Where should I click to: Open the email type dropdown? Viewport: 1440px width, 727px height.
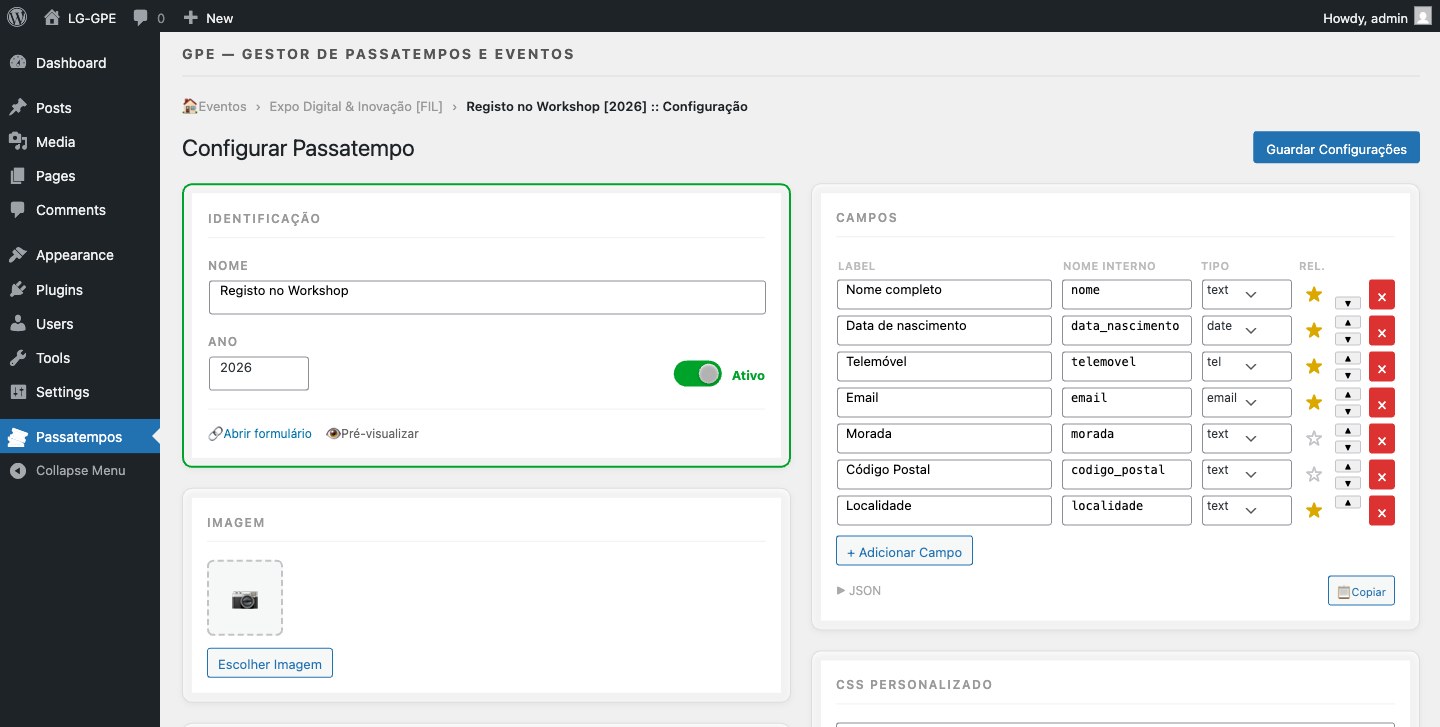pyautogui.click(x=1246, y=402)
